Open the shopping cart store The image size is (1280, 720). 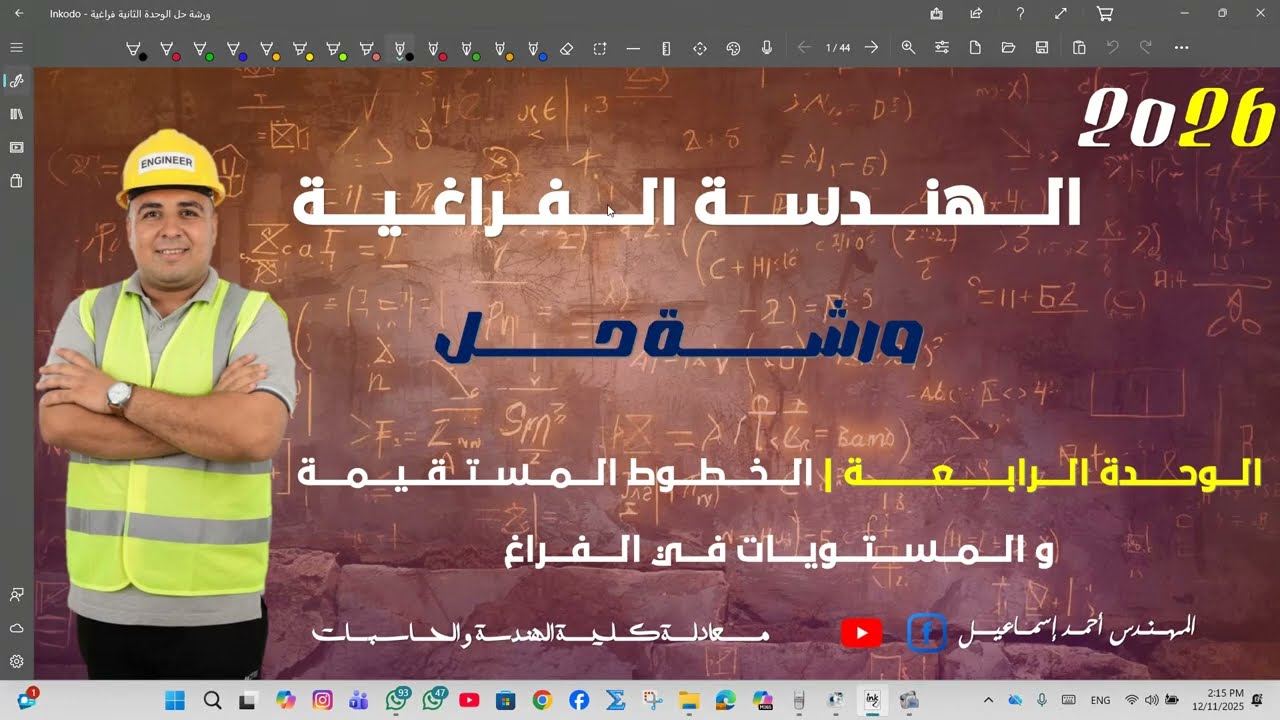1105,14
